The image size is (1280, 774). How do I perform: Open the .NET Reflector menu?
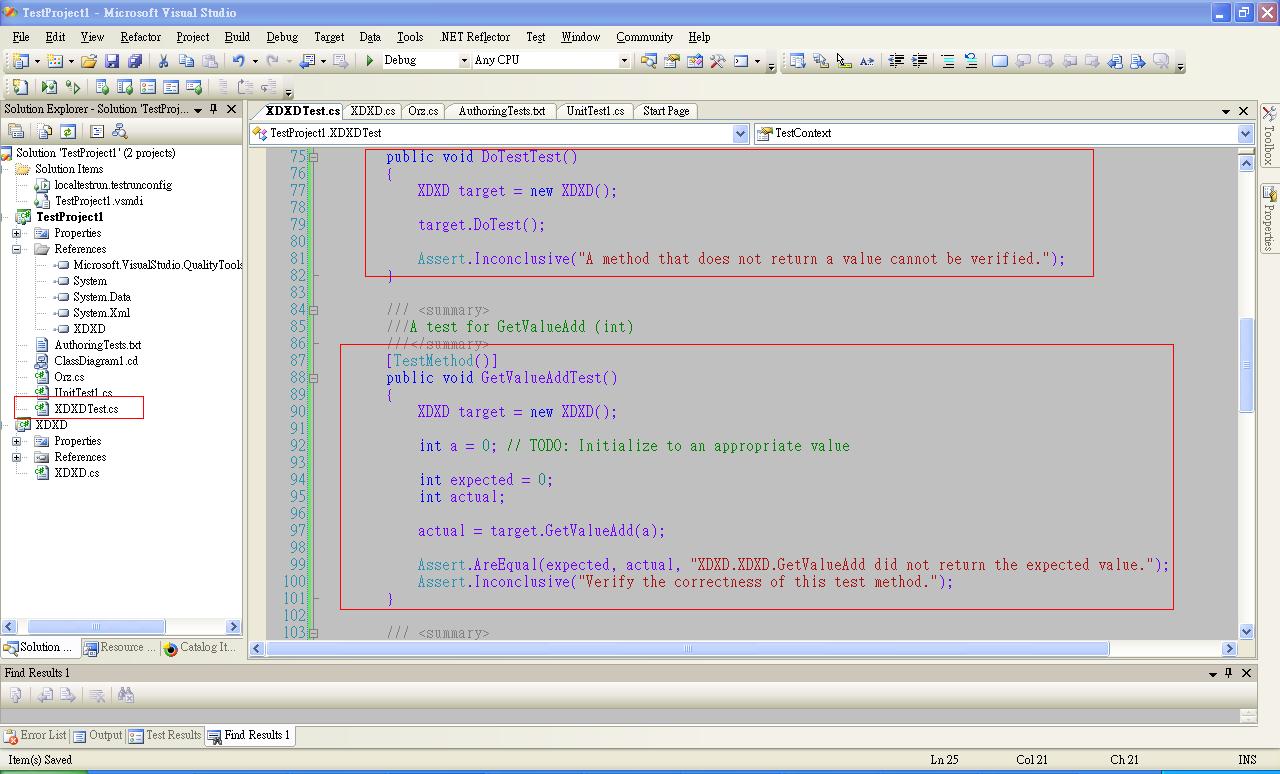click(475, 37)
